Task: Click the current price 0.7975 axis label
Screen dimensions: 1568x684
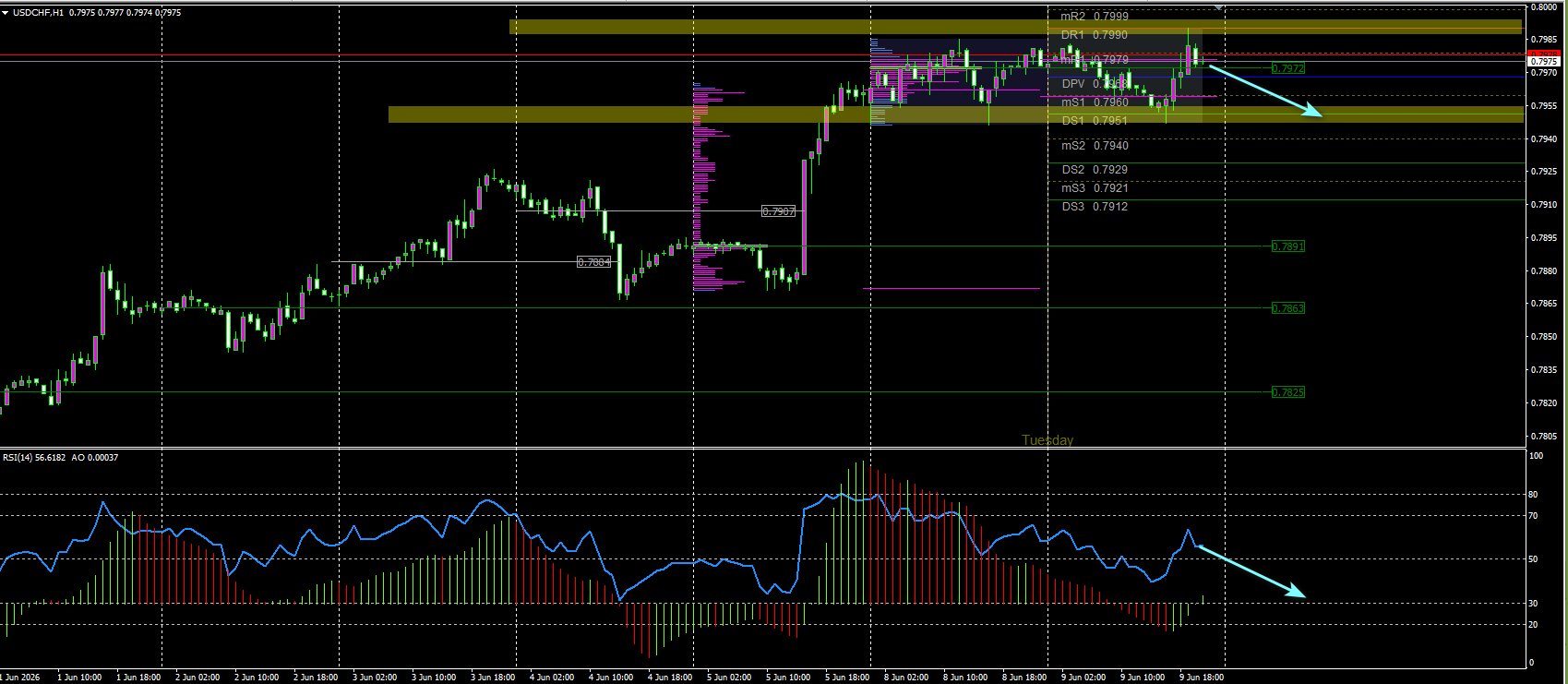Action: tap(1544, 61)
